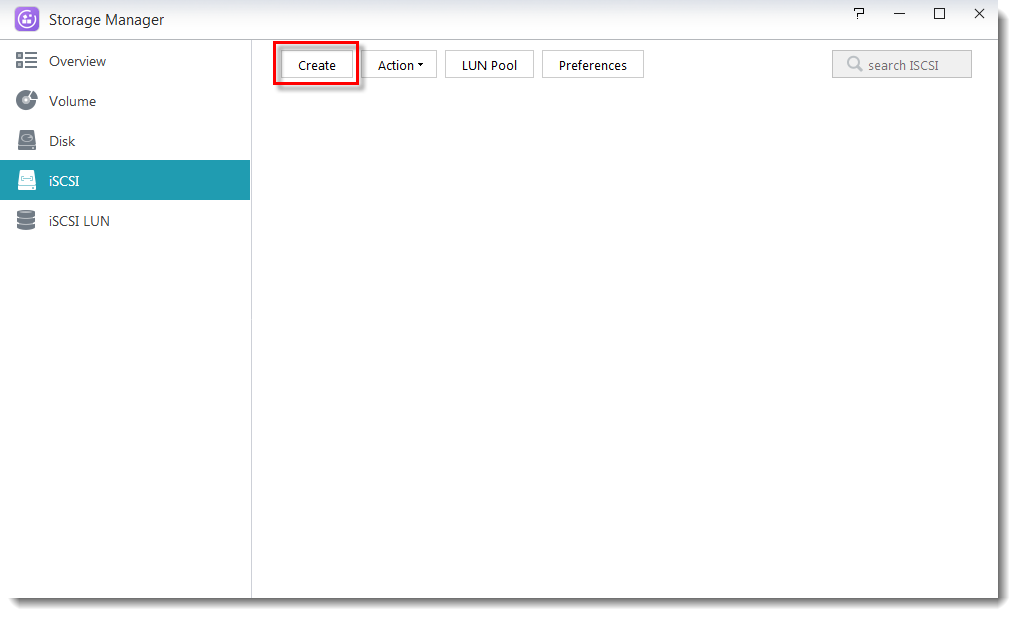Open help via the question mark icon
The image size is (1018, 618).
point(859,14)
